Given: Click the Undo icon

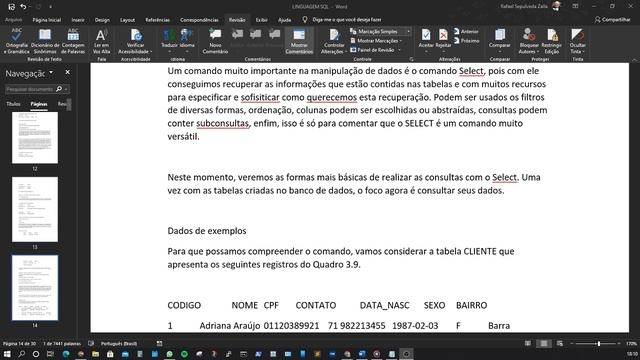Looking at the screenshot, I should click(23, 7).
